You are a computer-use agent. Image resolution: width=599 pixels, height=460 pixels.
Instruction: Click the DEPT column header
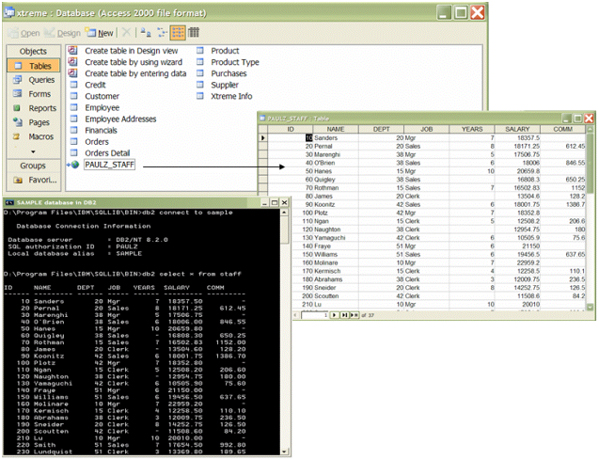coord(381,129)
